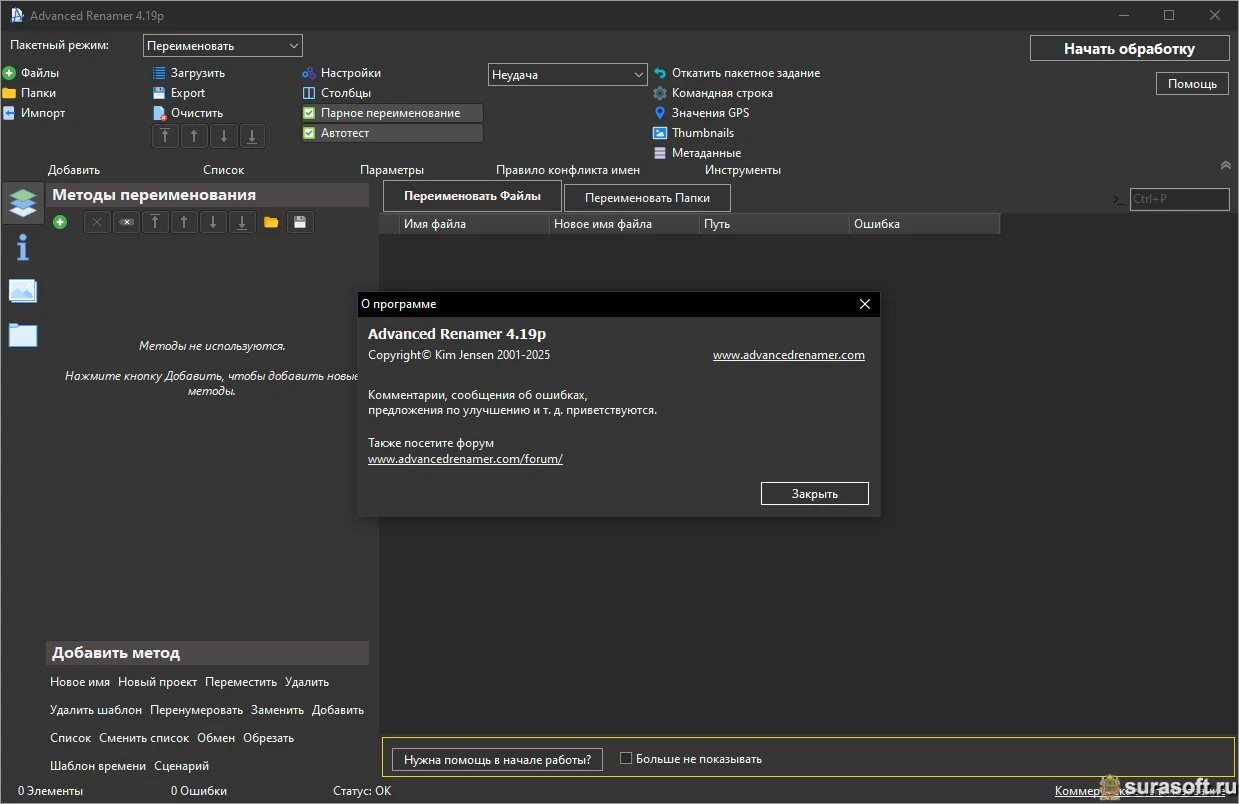Check the Больше не показывать checkbox
This screenshot has height=804, width=1239.
tap(626, 758)
